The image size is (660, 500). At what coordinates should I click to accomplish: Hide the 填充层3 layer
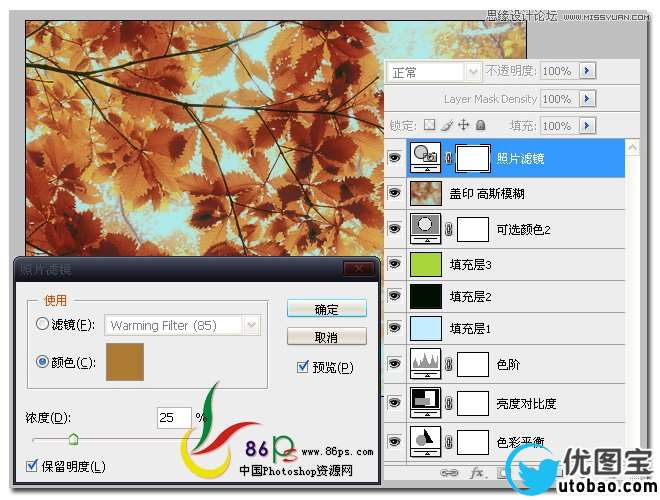click(394, 264)
